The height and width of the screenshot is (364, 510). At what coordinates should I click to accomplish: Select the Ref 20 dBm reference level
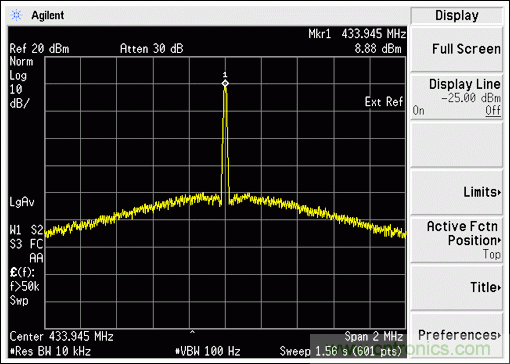click(39, 49)
